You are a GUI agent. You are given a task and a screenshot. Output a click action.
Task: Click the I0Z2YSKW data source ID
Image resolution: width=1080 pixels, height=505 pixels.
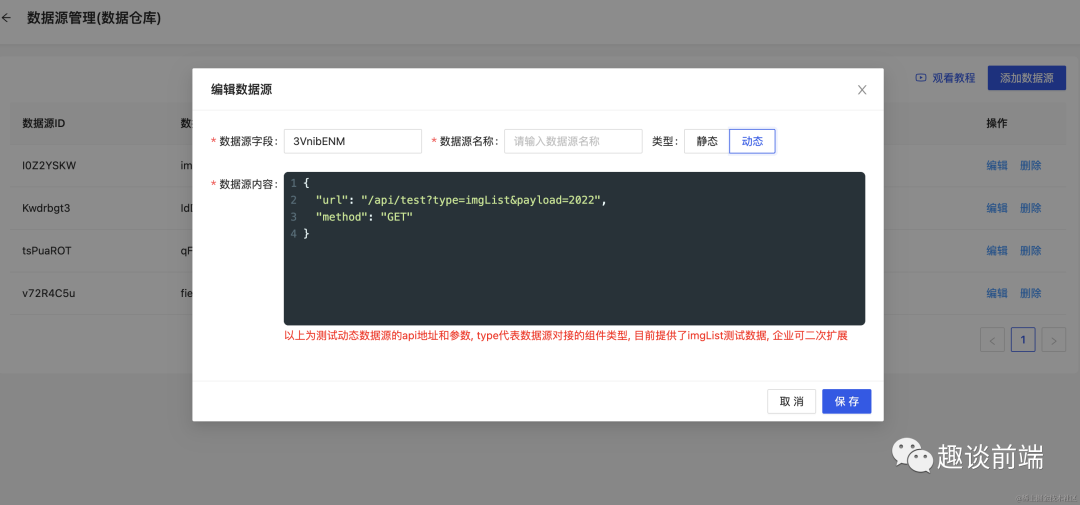[49, 165]
